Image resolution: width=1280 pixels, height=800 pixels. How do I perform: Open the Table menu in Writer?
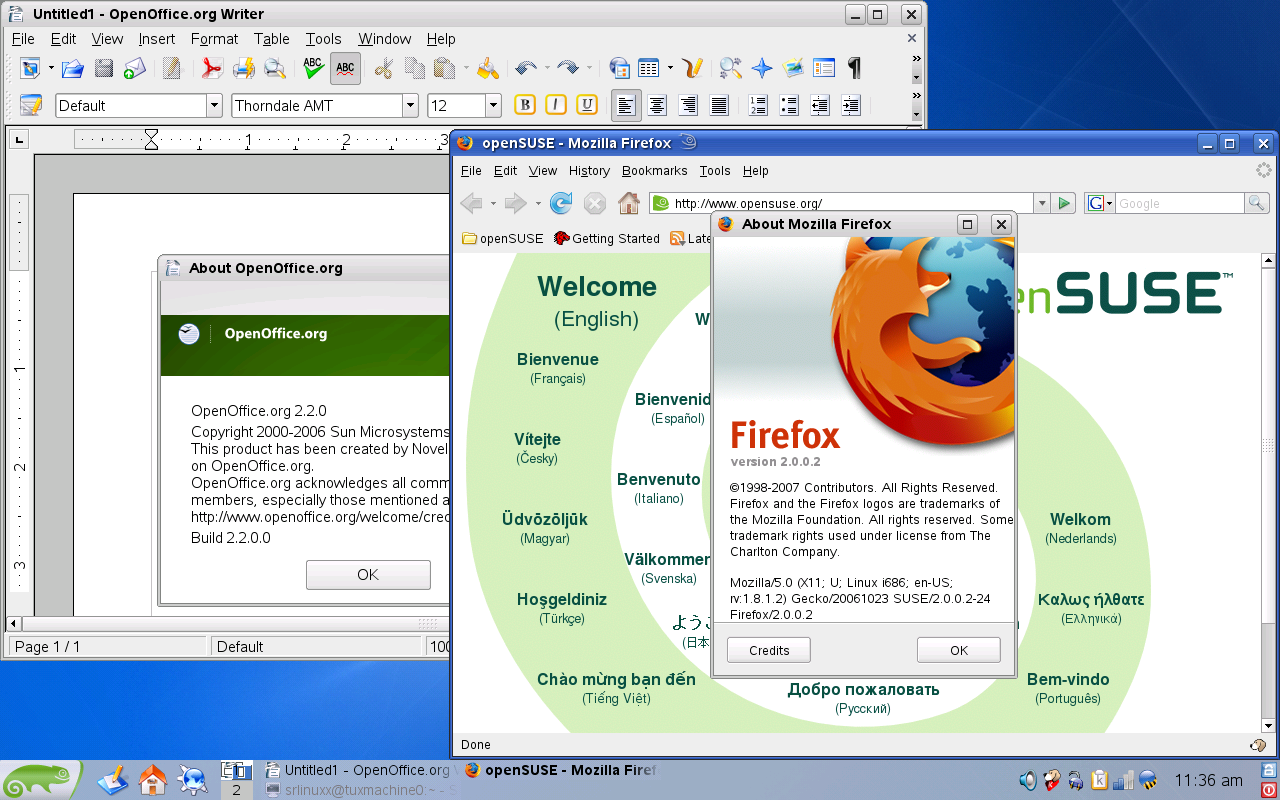(x=271, y=39)
